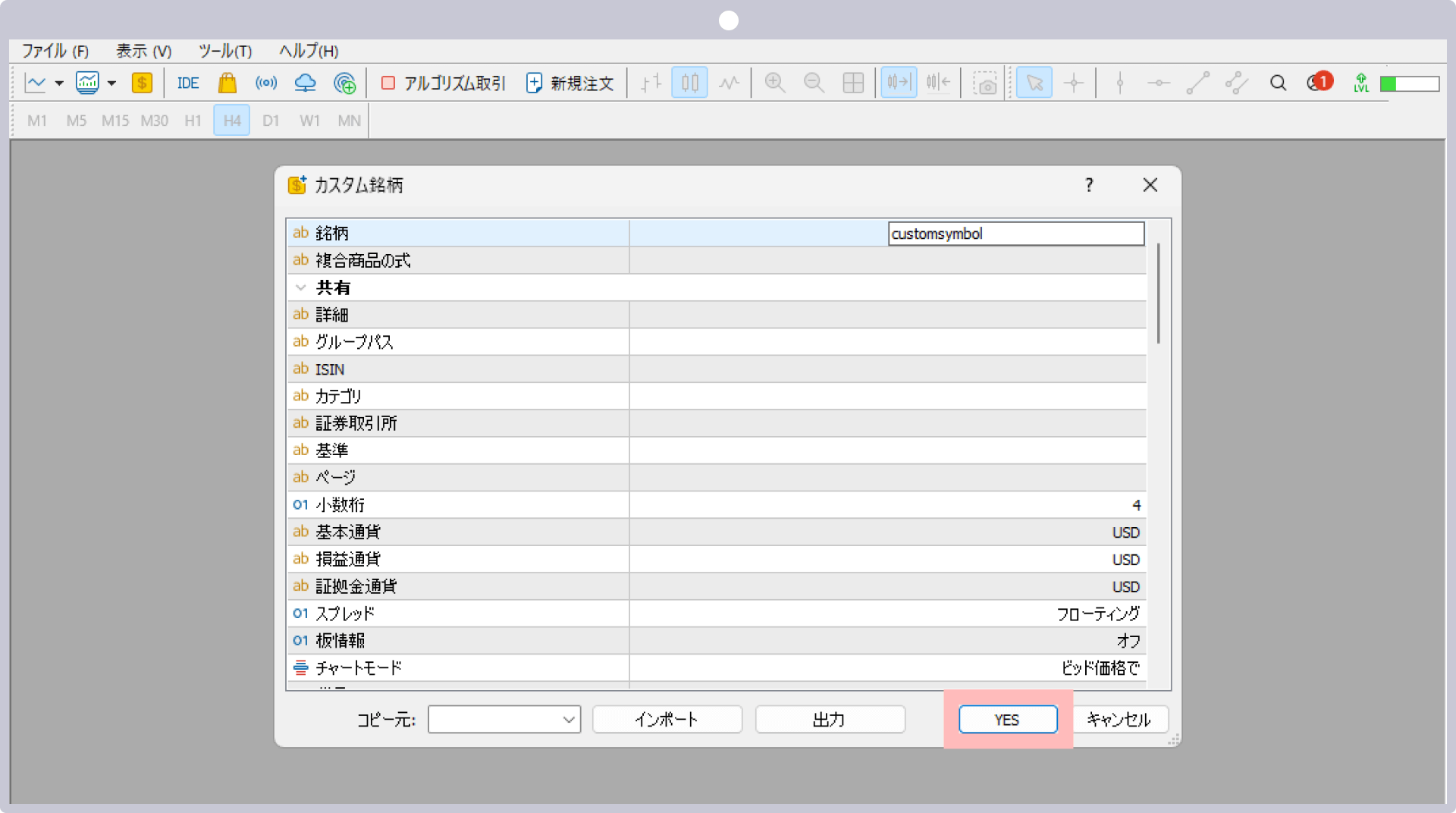The height and width of the screenshot is (813, 1456).
Task: Click the connection progress bar
Action: tap(1410, 83)
